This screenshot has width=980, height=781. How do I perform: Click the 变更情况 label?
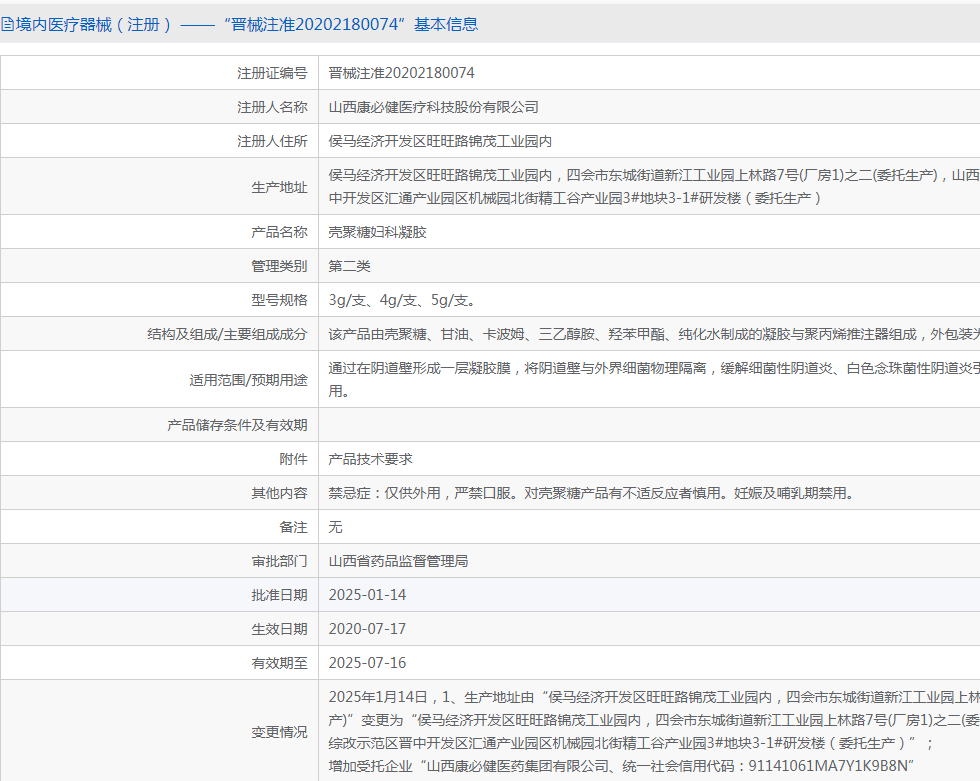pos(279,732)
